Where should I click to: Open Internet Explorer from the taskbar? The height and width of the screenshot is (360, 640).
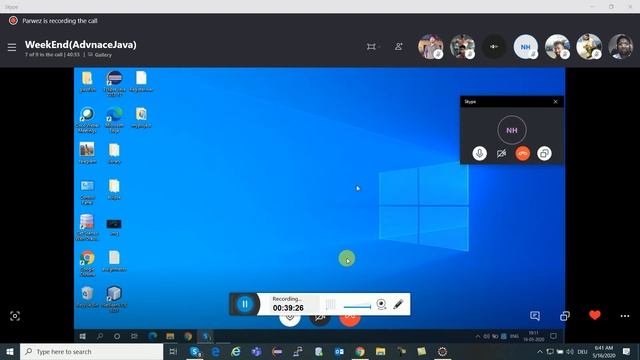tap(236, 351)
